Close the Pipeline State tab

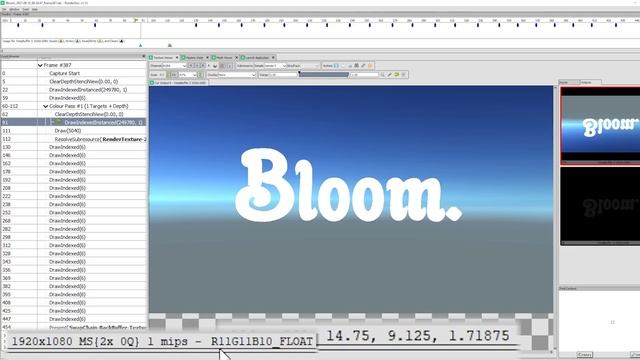click(207, 58)
